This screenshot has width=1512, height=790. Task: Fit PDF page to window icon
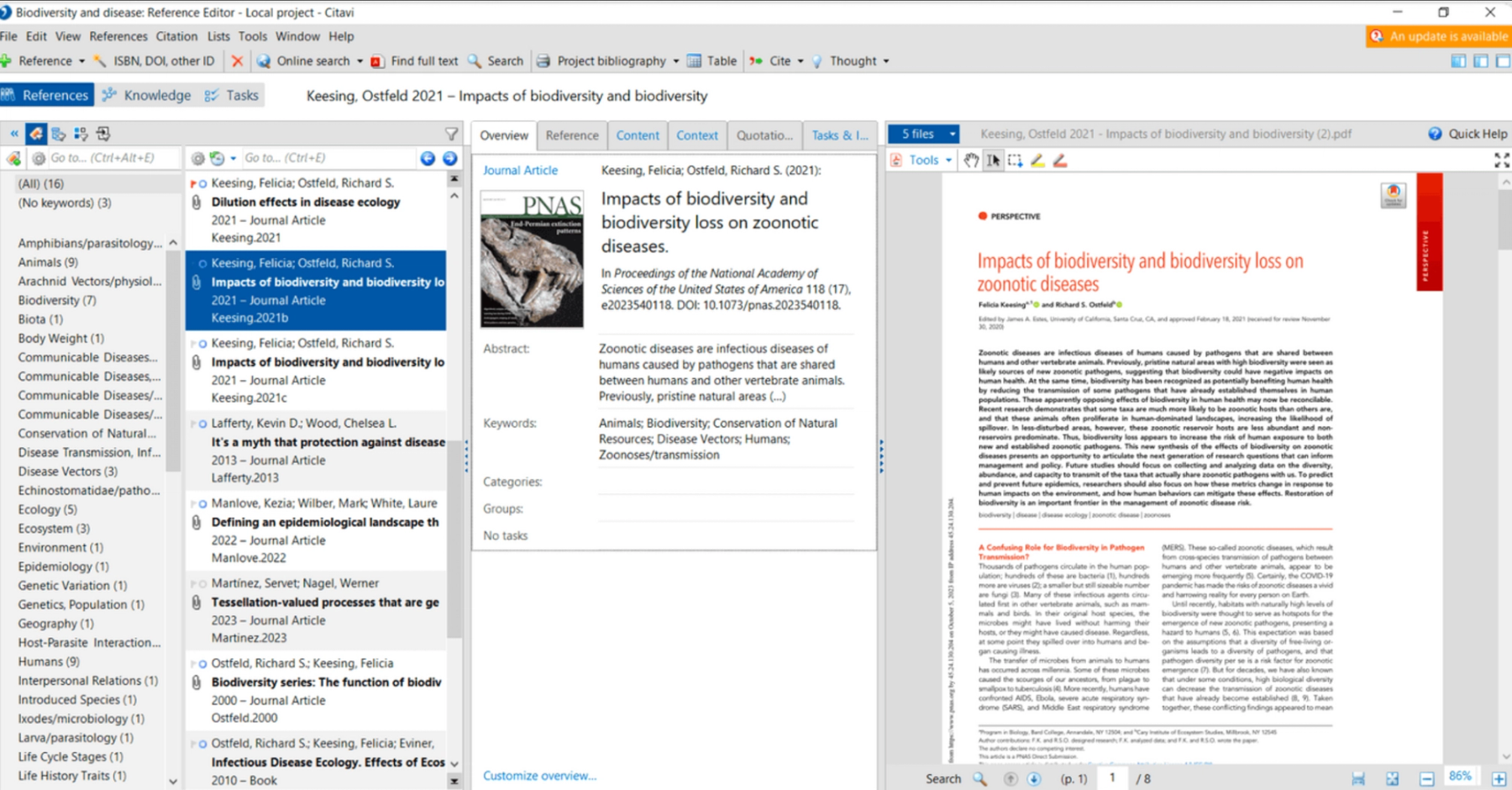1392,779
